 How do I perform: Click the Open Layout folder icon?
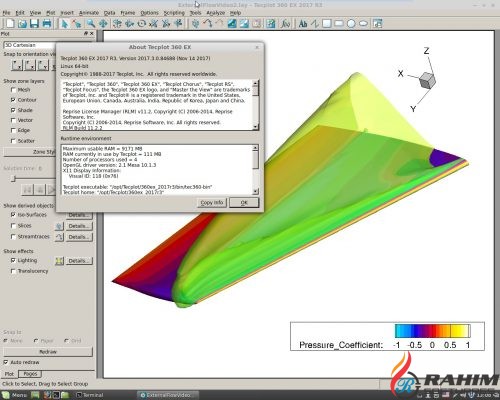(x=22, y=24)
